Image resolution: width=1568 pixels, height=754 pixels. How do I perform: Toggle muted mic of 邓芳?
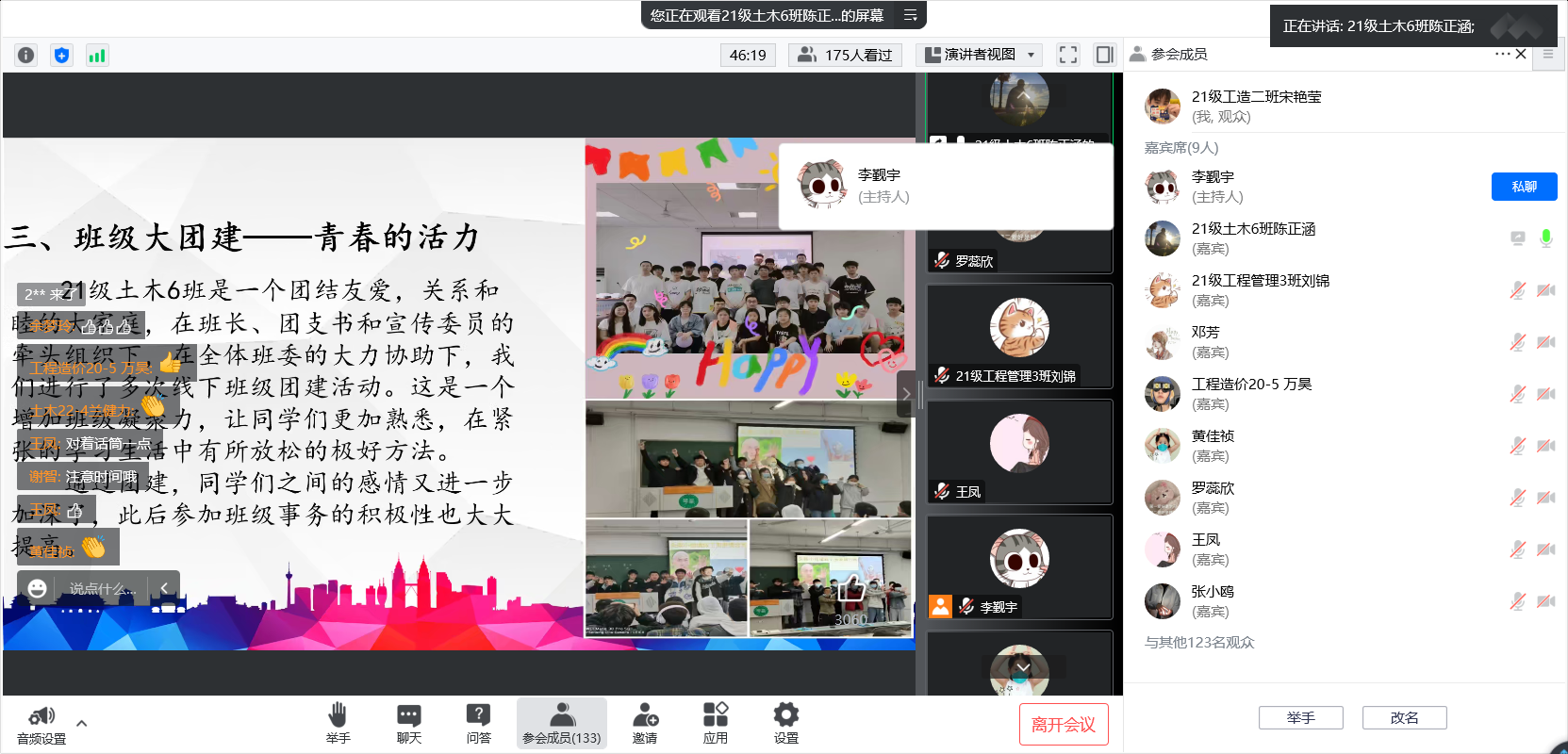click(1517, 342)
